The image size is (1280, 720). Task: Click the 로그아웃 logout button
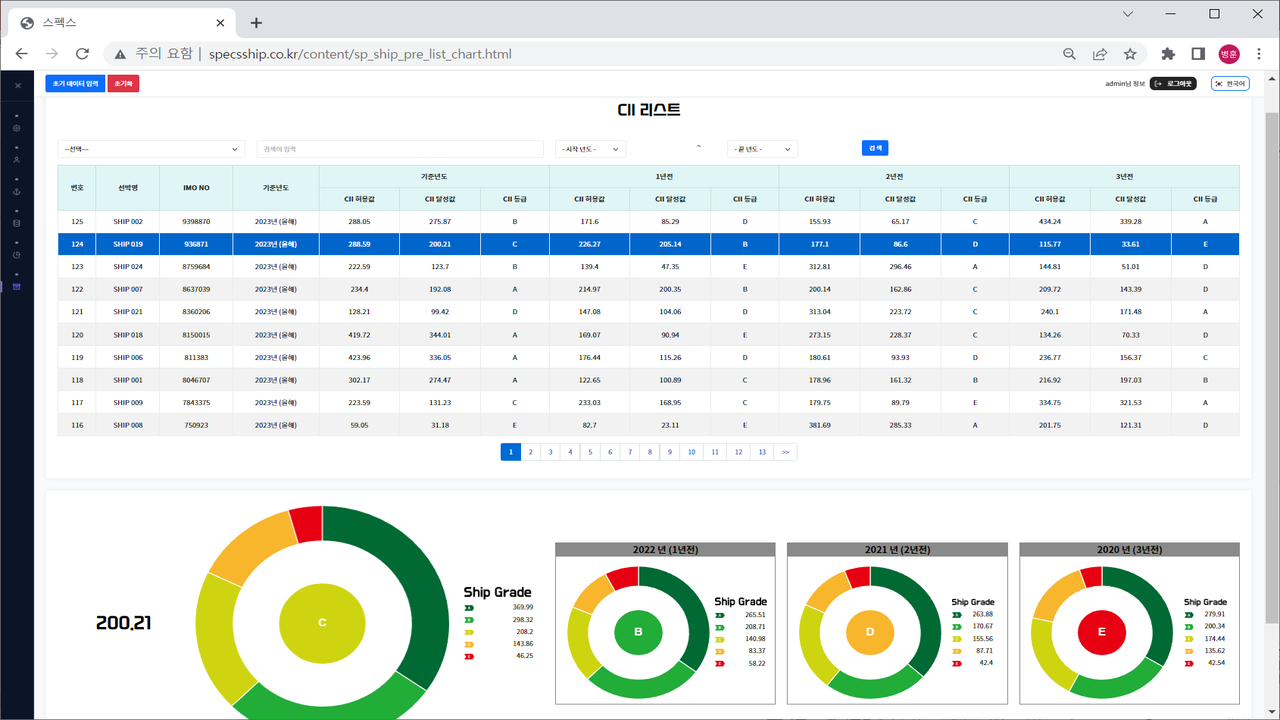1173,84
